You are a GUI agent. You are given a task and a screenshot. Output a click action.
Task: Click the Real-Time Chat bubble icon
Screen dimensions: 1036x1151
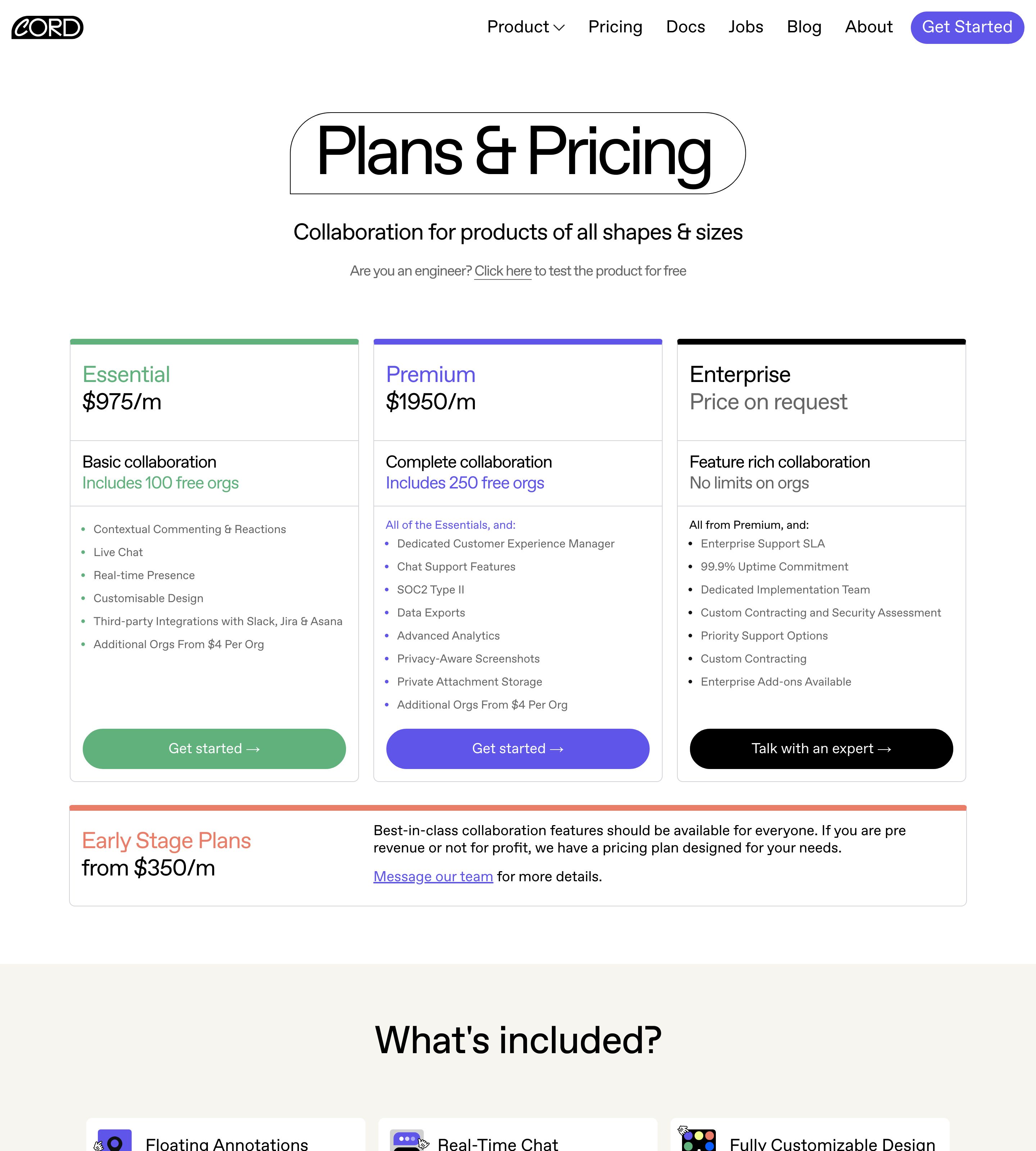407,1141
